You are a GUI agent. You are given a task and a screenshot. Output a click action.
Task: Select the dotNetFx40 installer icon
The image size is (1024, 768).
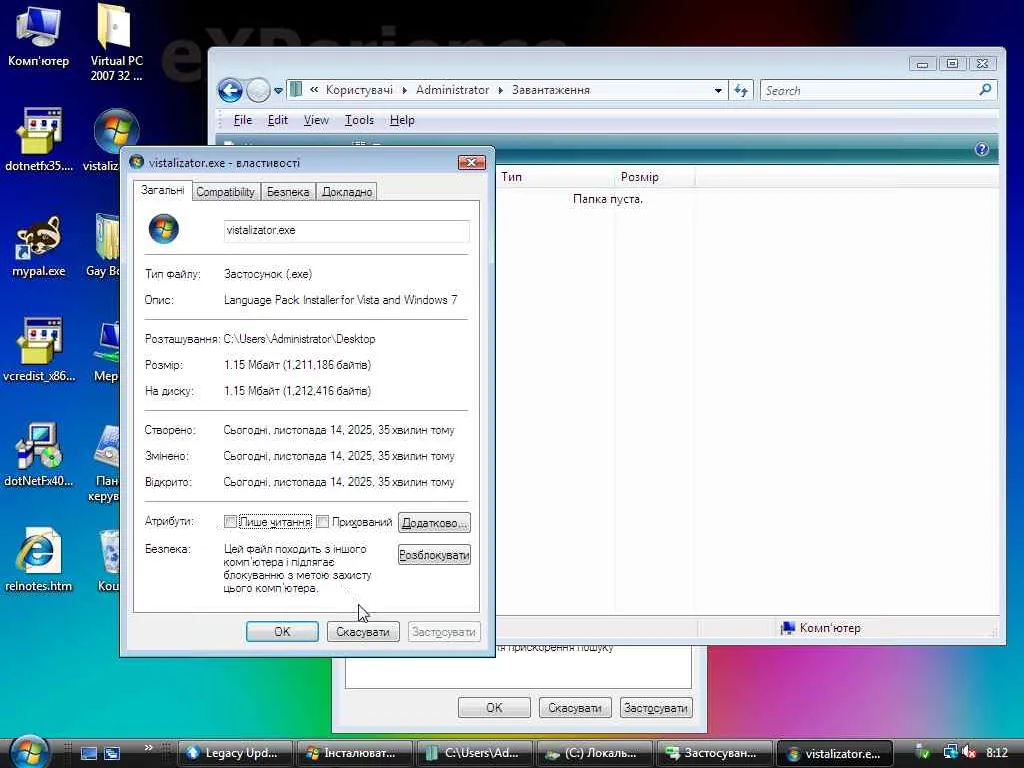tap(39, 455)
